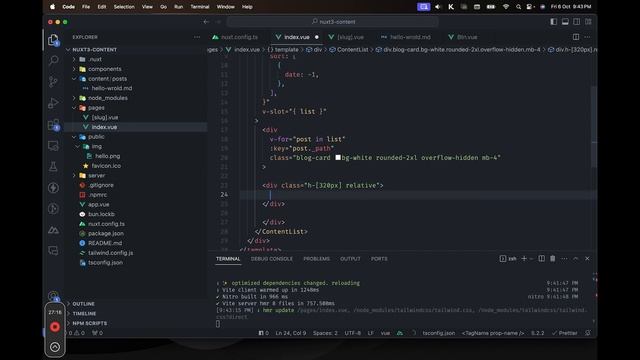Open the Search view in activity bar

point(53,61)
